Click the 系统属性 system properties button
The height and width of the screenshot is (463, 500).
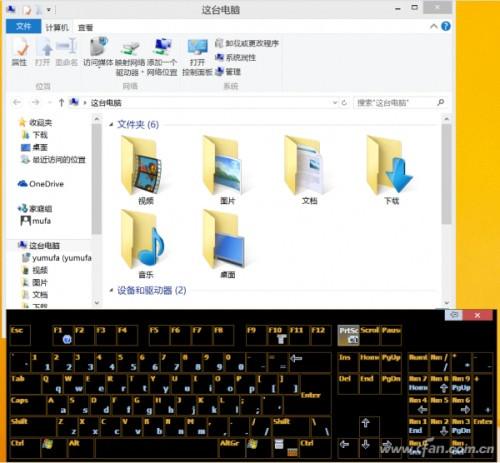[236, 58]
